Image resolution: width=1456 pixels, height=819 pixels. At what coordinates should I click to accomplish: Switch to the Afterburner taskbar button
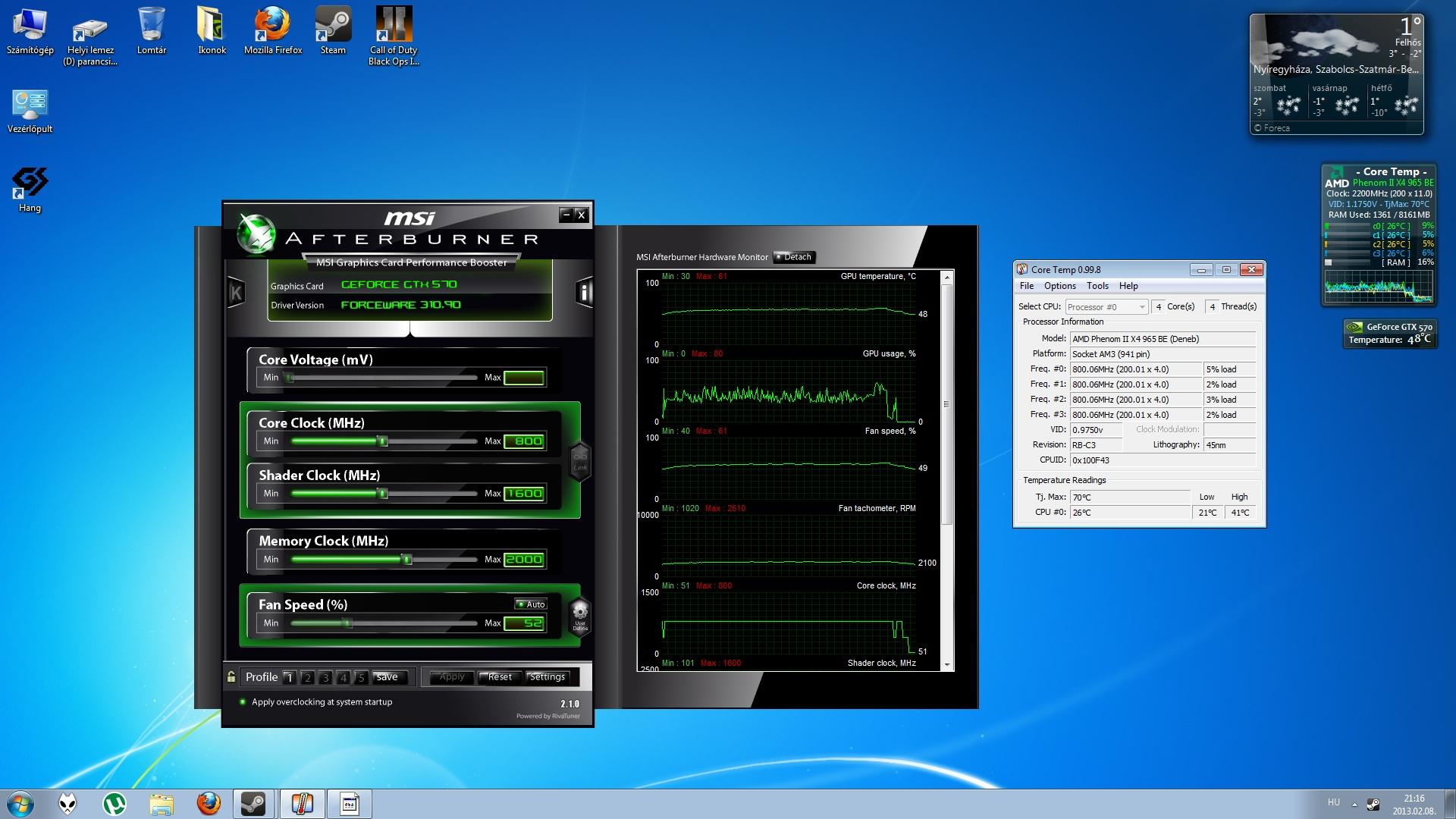pos(350,804)
